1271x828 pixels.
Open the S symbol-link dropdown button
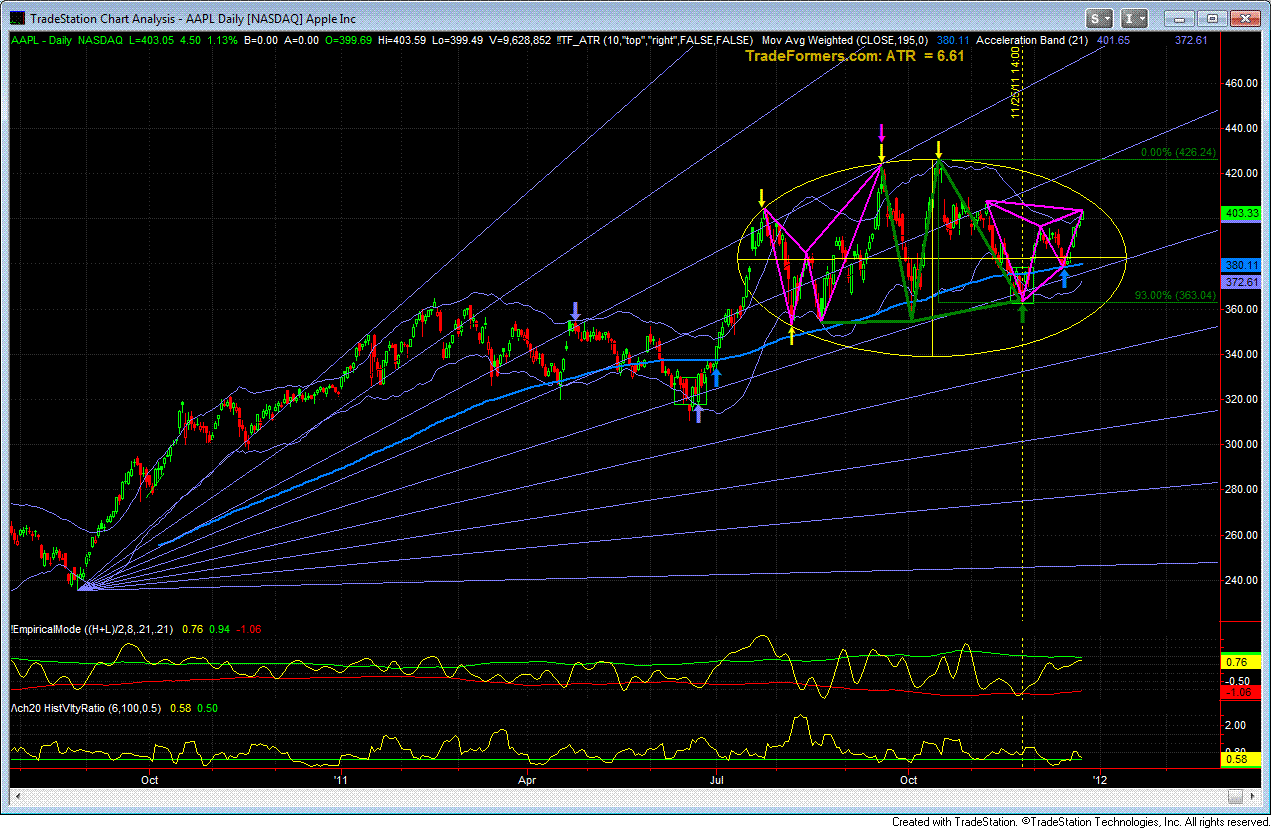pos(1100,18)
